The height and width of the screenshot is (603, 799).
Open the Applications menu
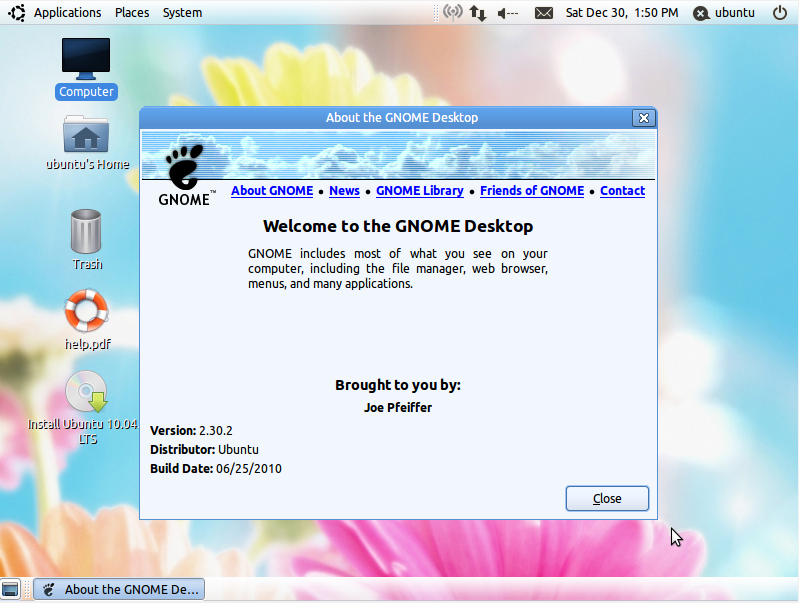click(x=67, y=13)
